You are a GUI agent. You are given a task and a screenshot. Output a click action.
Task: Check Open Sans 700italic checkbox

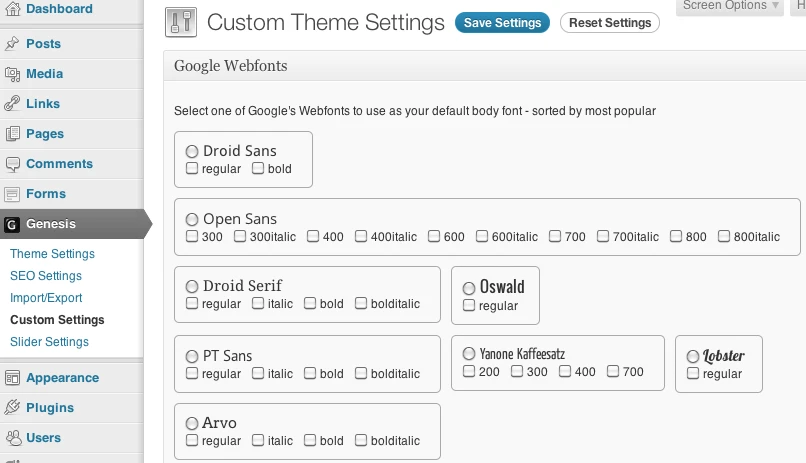pos(603,236)
